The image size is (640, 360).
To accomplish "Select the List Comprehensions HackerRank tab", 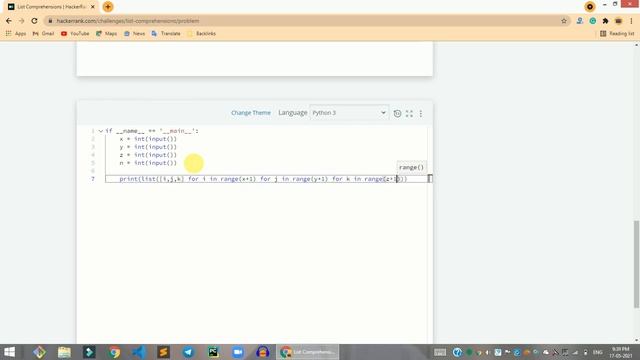I will click(x=51, y=7).
